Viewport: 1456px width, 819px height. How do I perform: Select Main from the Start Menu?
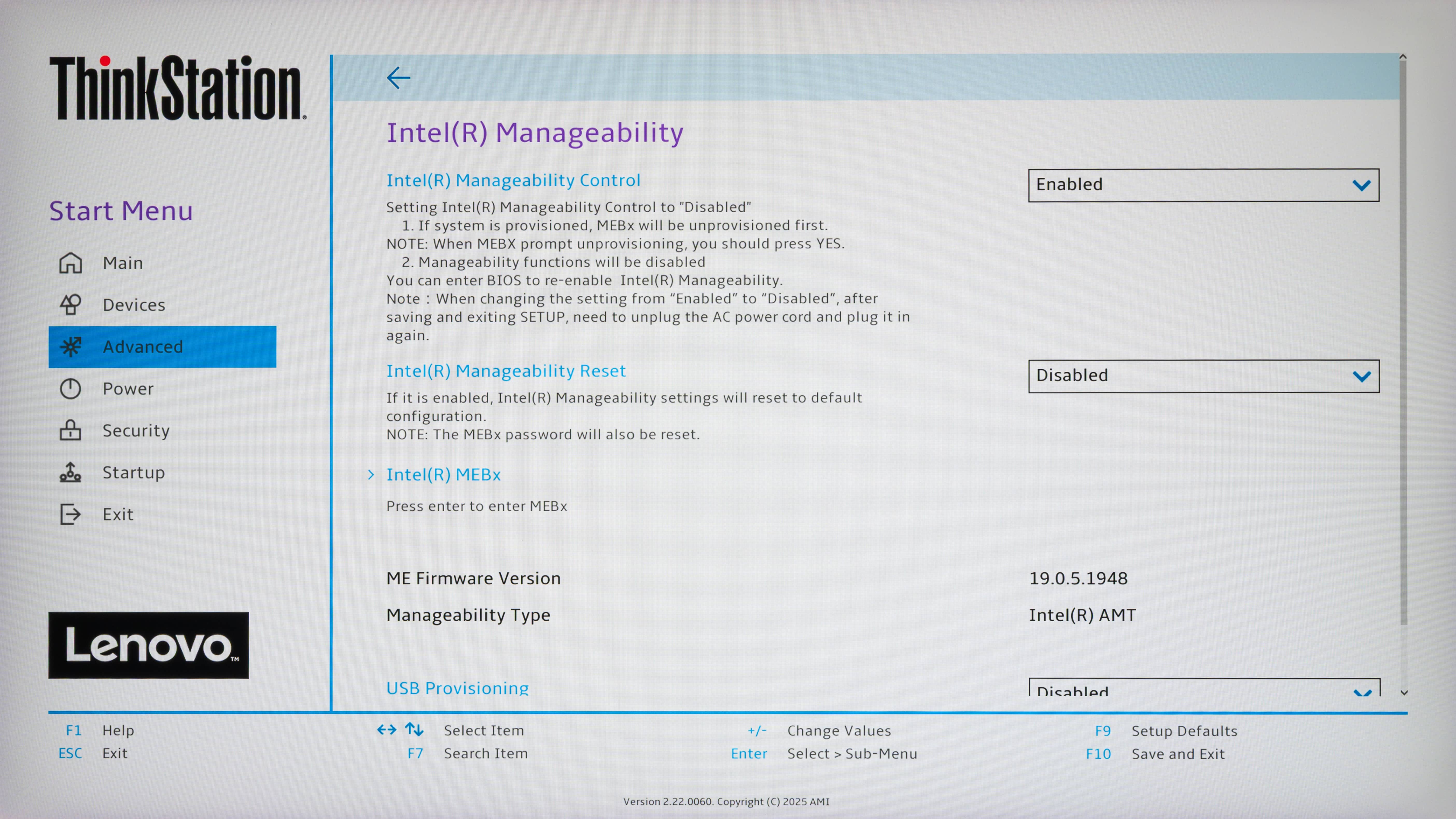pos(122,262)
